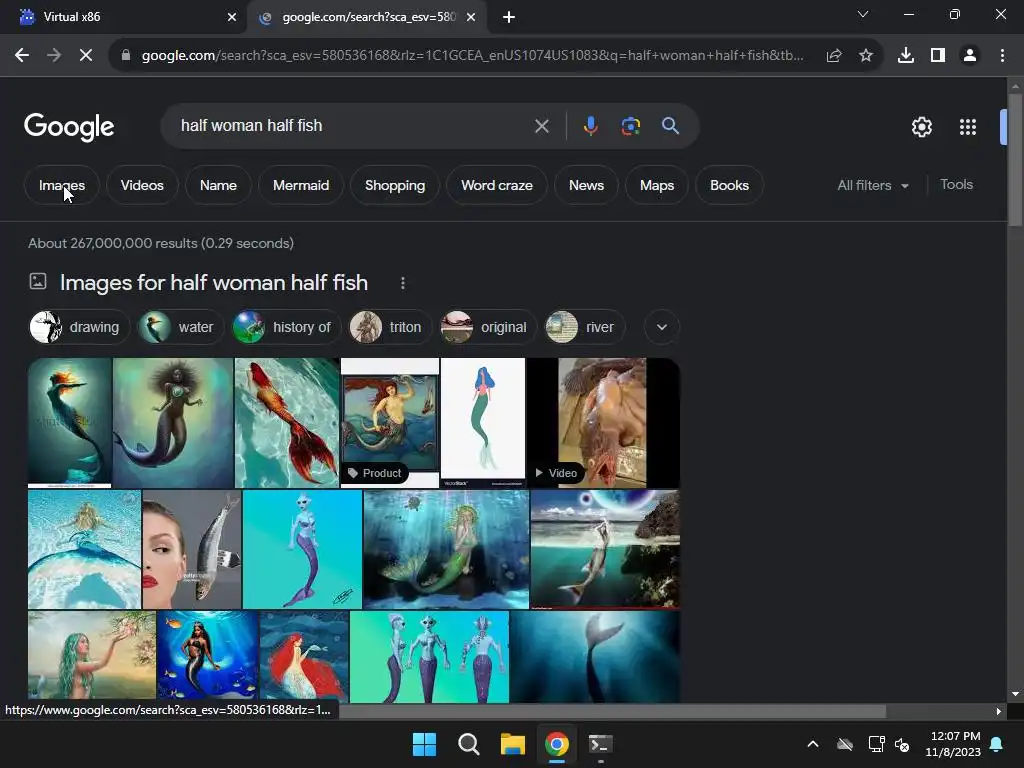Open Windows taskbar search
The image size is (1024, 768).
pos(469,744)
